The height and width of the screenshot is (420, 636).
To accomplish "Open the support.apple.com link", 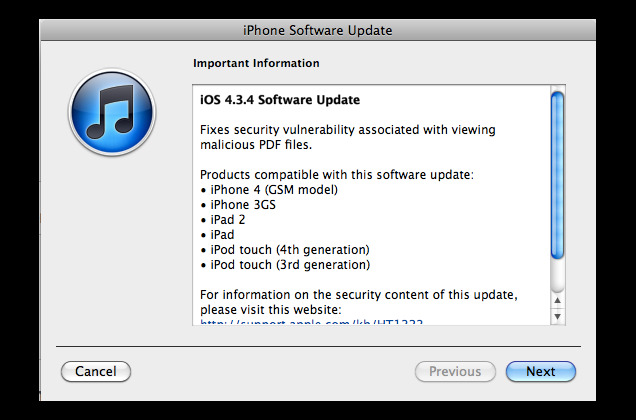I will point(312,322).
